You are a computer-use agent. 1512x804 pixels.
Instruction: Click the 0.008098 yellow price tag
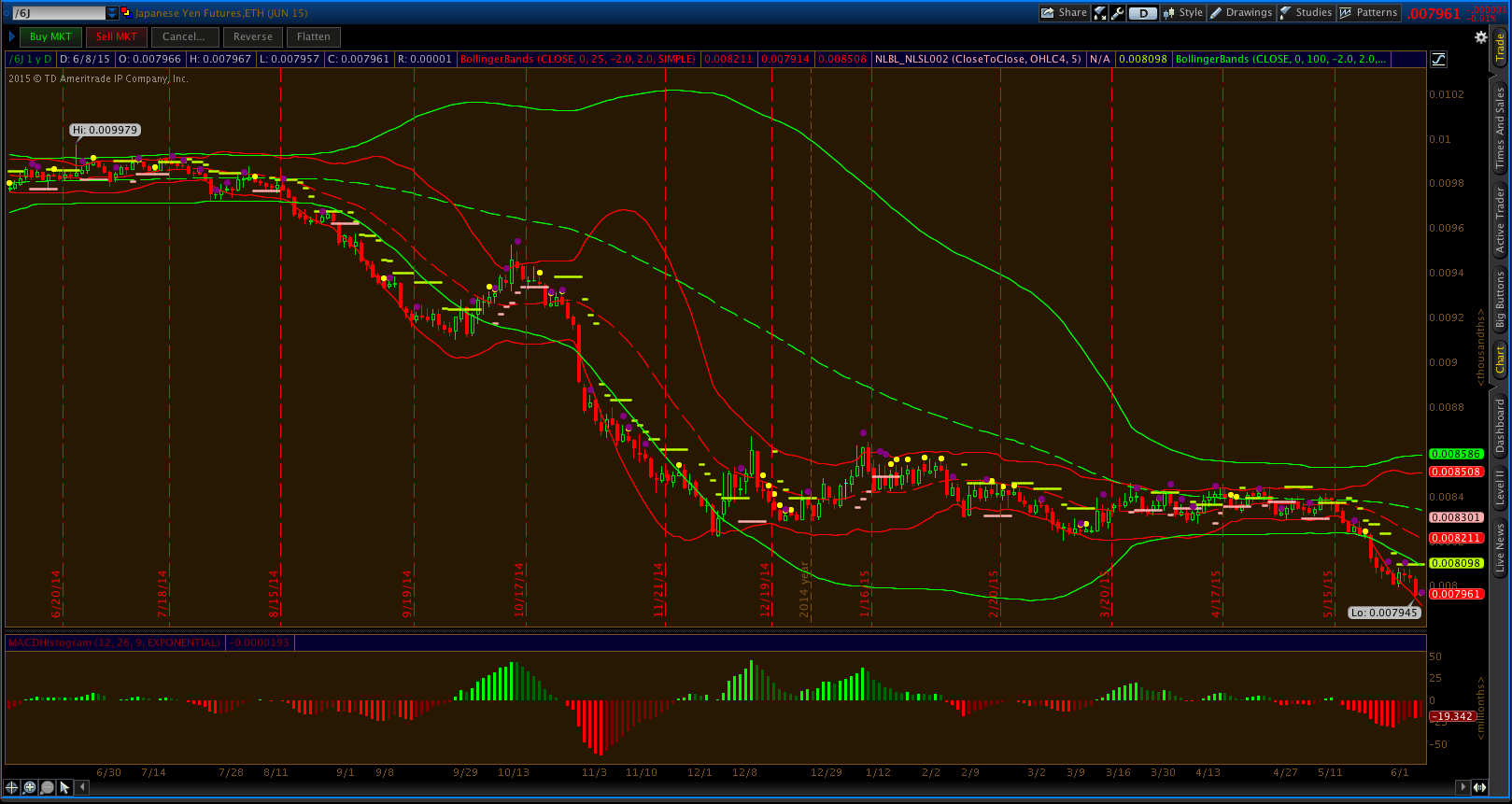1456,563
